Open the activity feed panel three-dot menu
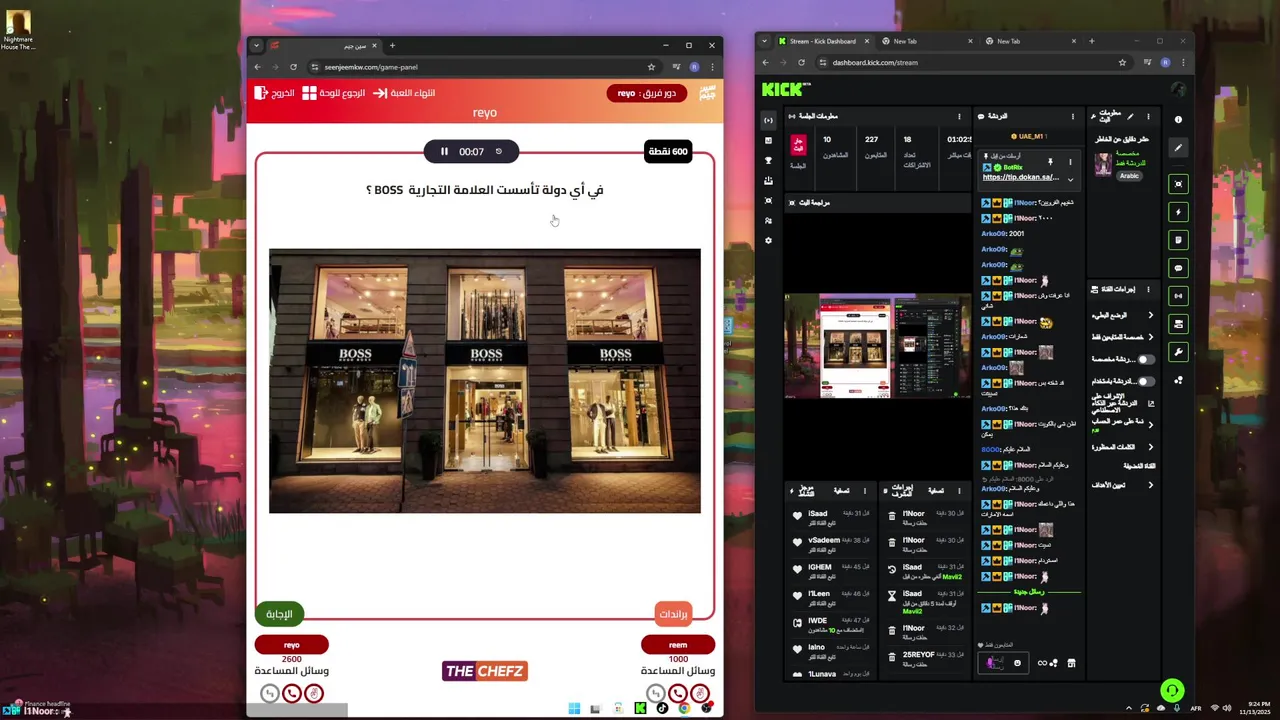This screenshot has width=1280, height=720. click(x=865, y=491)
